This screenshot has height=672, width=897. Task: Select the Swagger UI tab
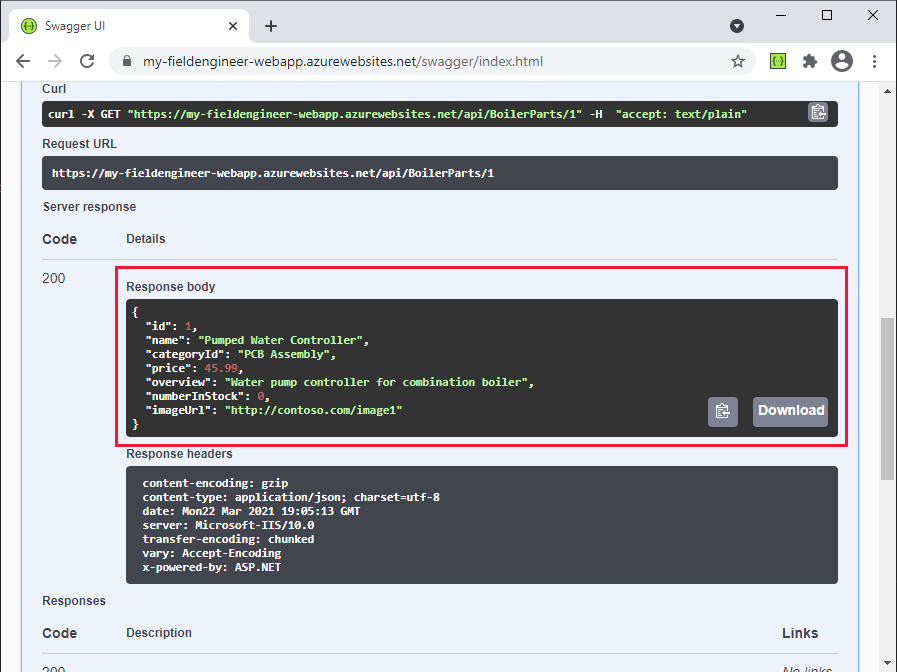(129, 26)
